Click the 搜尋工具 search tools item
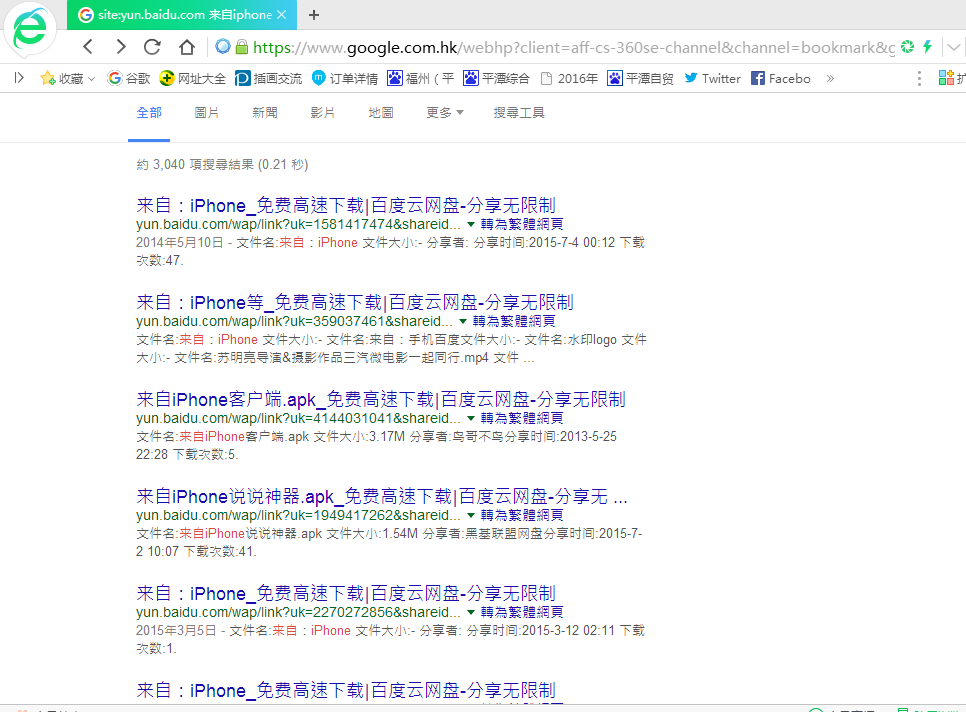The height and width of the screenshot is (712, 966). pyautogui.click(x=517, y=113)
